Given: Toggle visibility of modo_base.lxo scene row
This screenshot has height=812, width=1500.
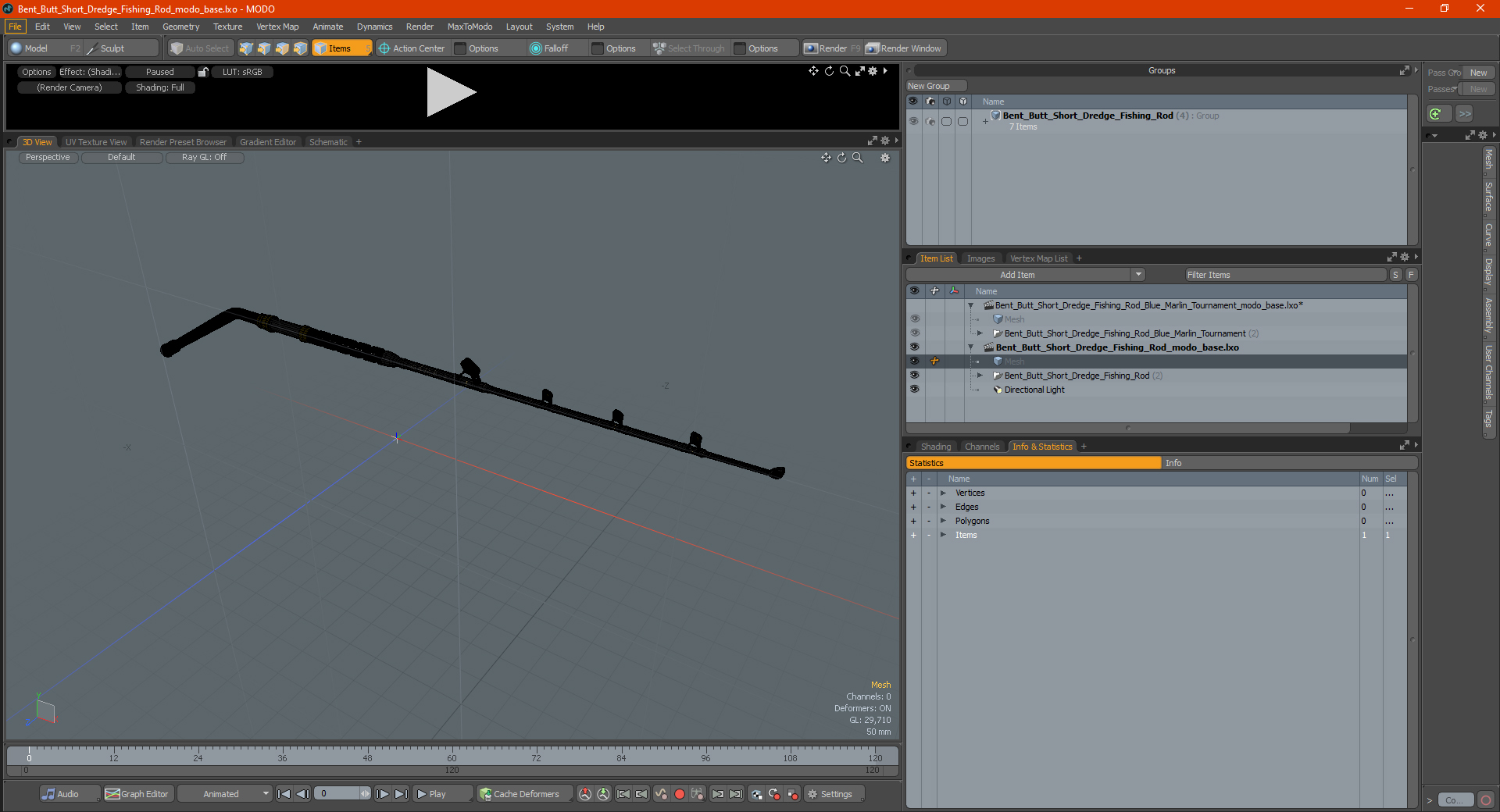Looking at the screenshot, I should click(914, 347).
